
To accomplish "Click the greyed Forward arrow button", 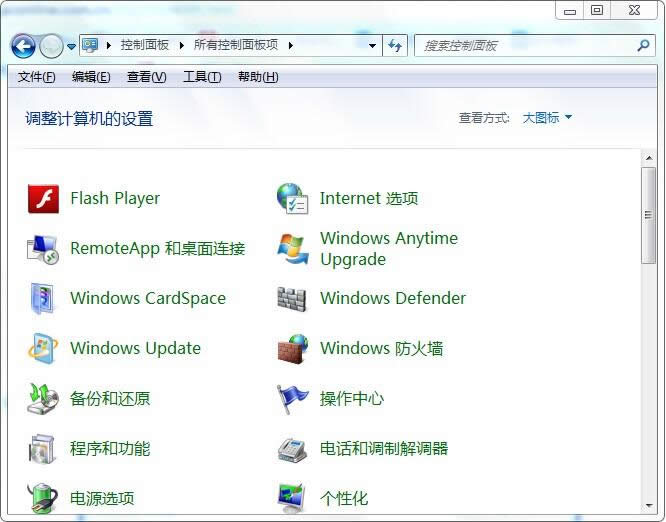I will 51,46.
